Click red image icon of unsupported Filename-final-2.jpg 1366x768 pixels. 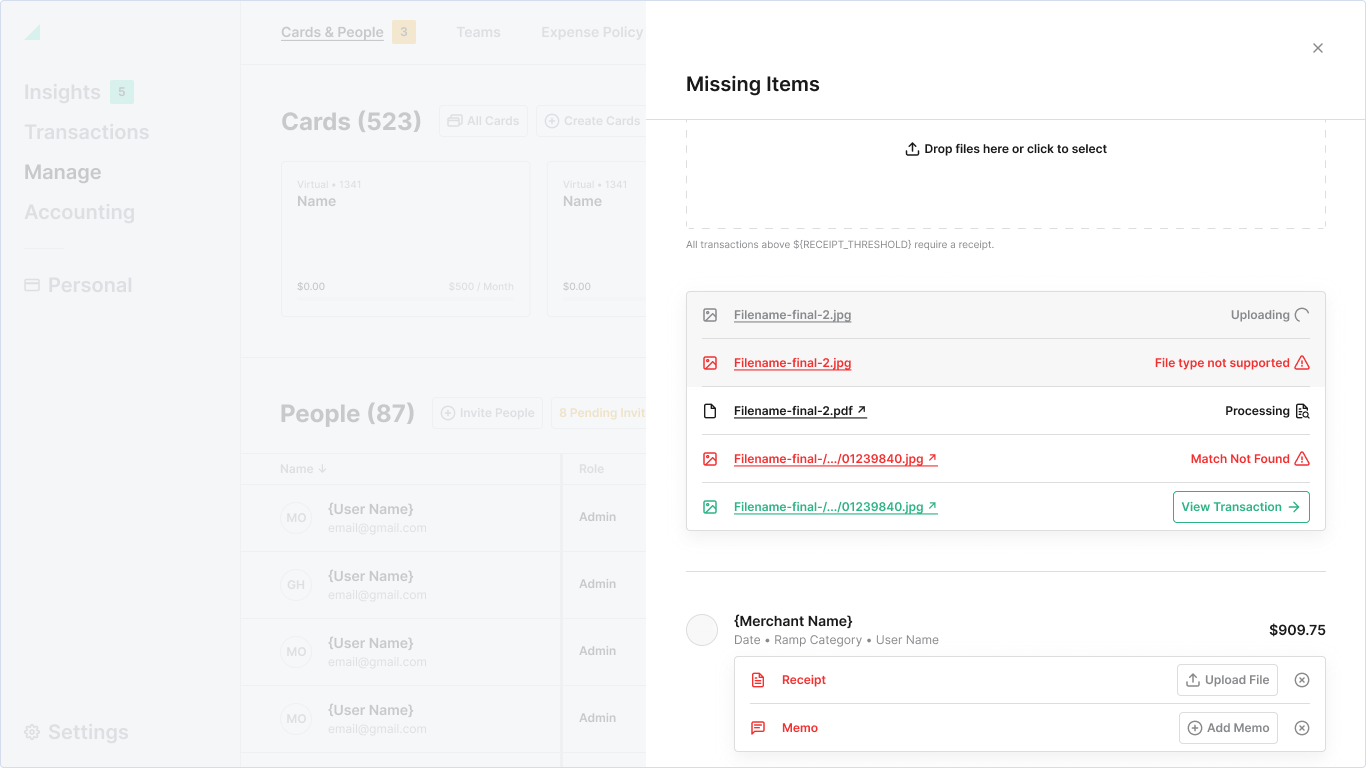(x=710, y=363)
